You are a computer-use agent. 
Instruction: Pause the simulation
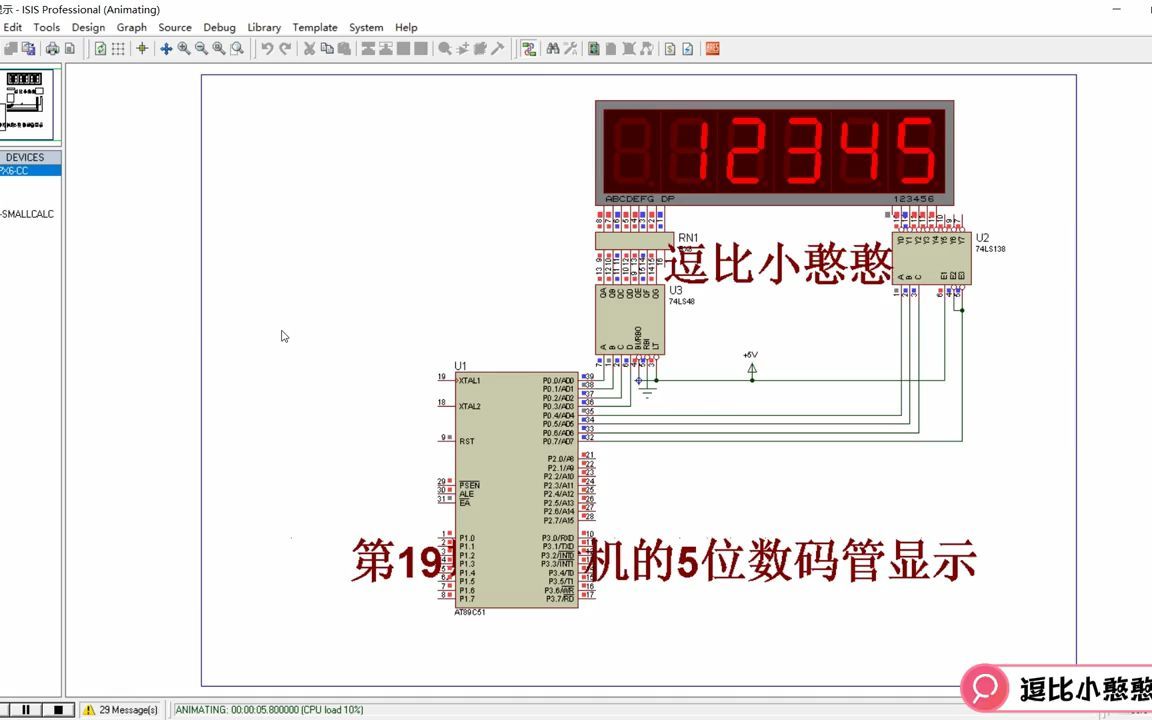pos(26,710)
